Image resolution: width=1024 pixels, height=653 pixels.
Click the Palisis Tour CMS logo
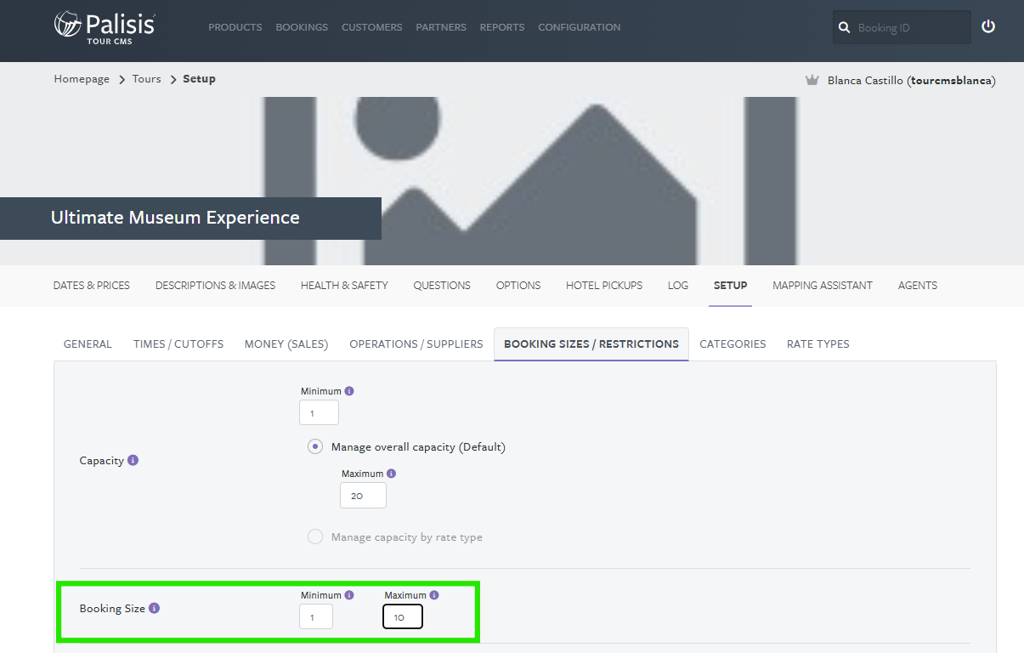(104, 27)
